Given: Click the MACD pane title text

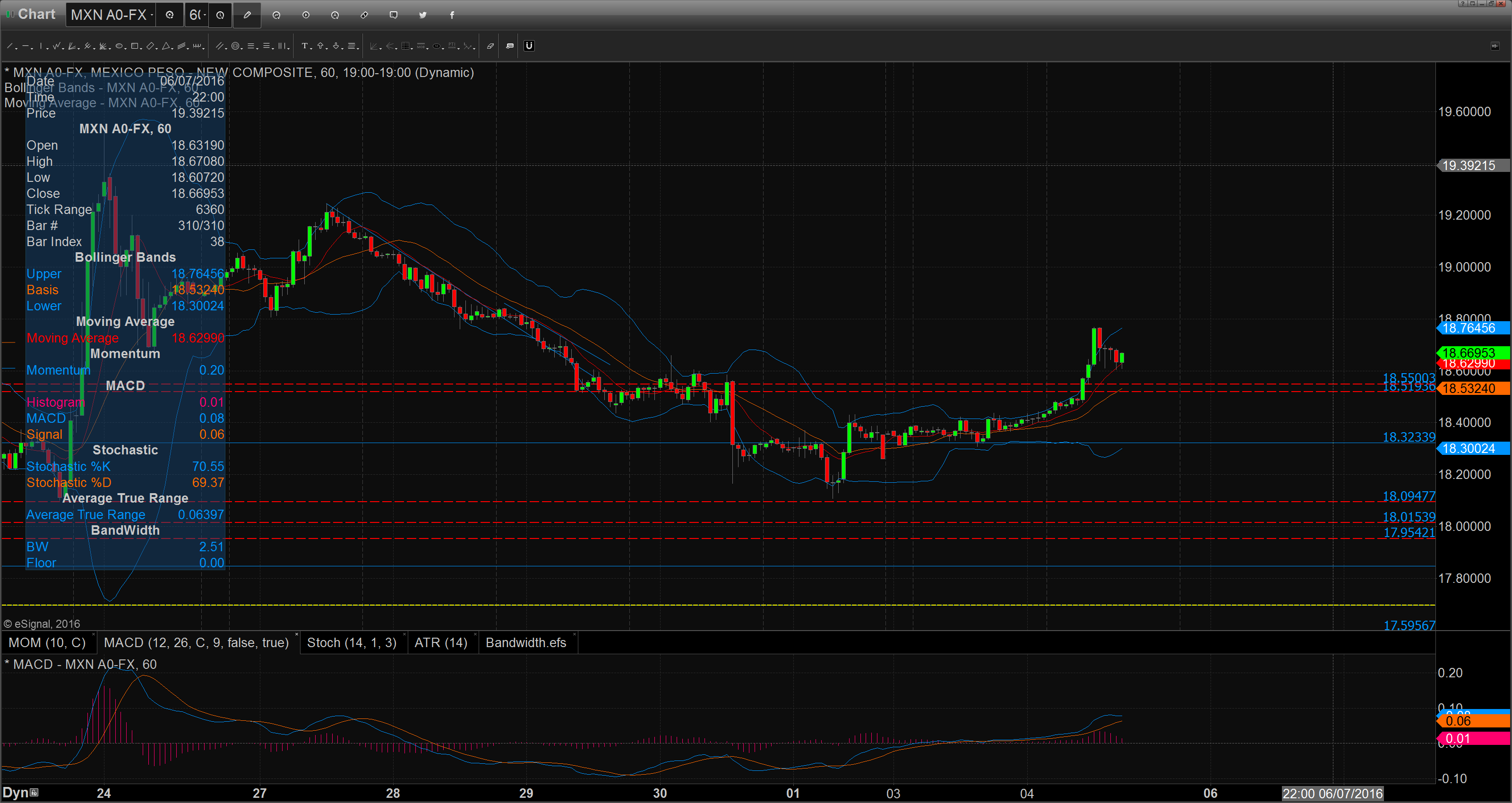Looking at the screenshot, I should (x=80, y=664).
